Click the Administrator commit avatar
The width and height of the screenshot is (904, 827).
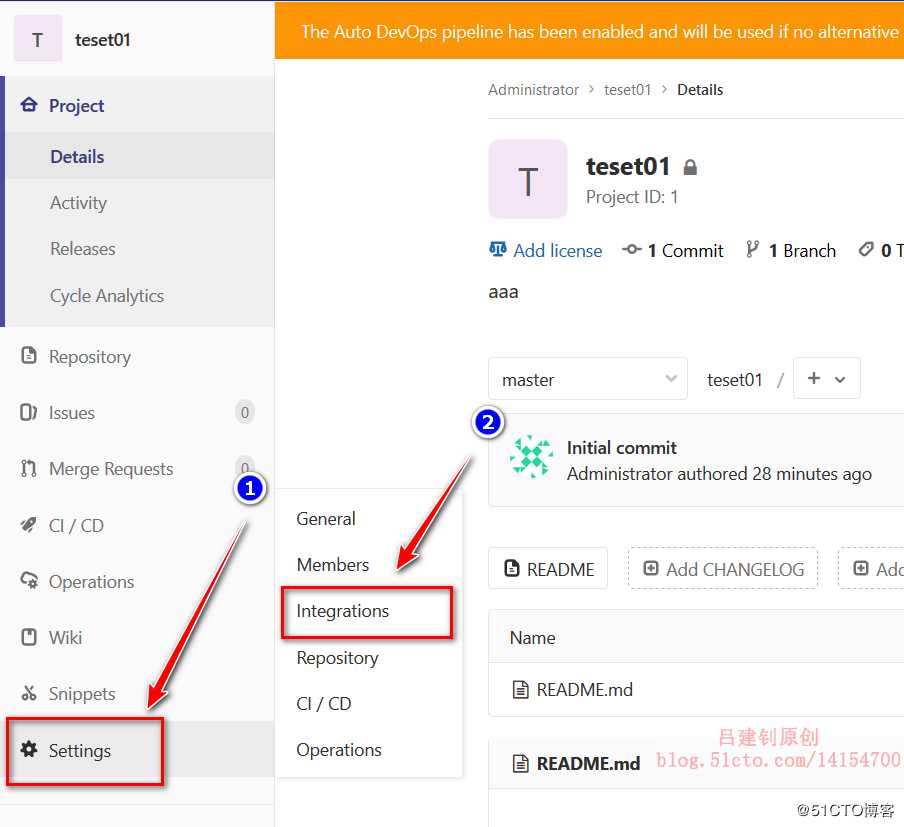tap(531, 457)
